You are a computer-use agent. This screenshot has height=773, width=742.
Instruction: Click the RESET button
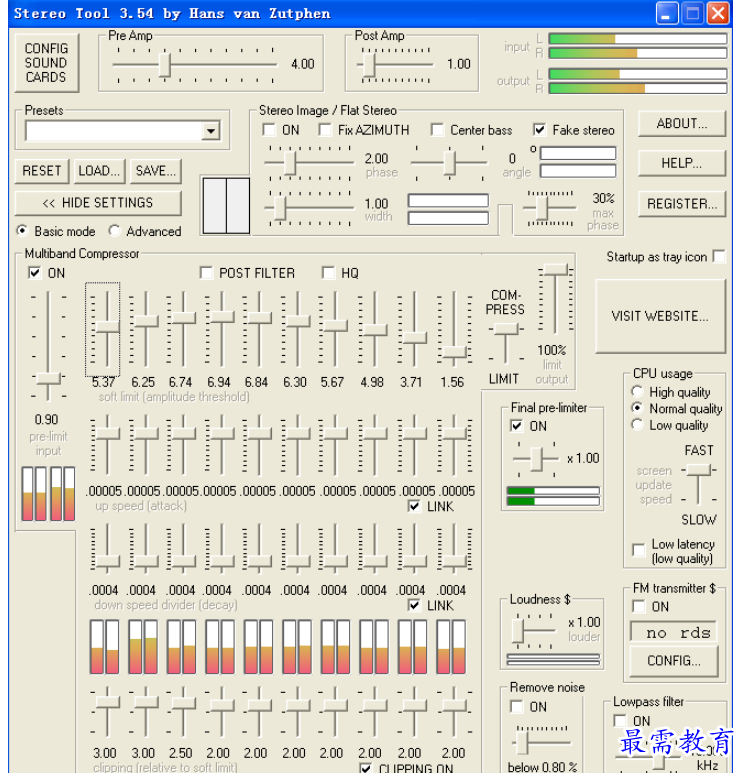point(42,171)
